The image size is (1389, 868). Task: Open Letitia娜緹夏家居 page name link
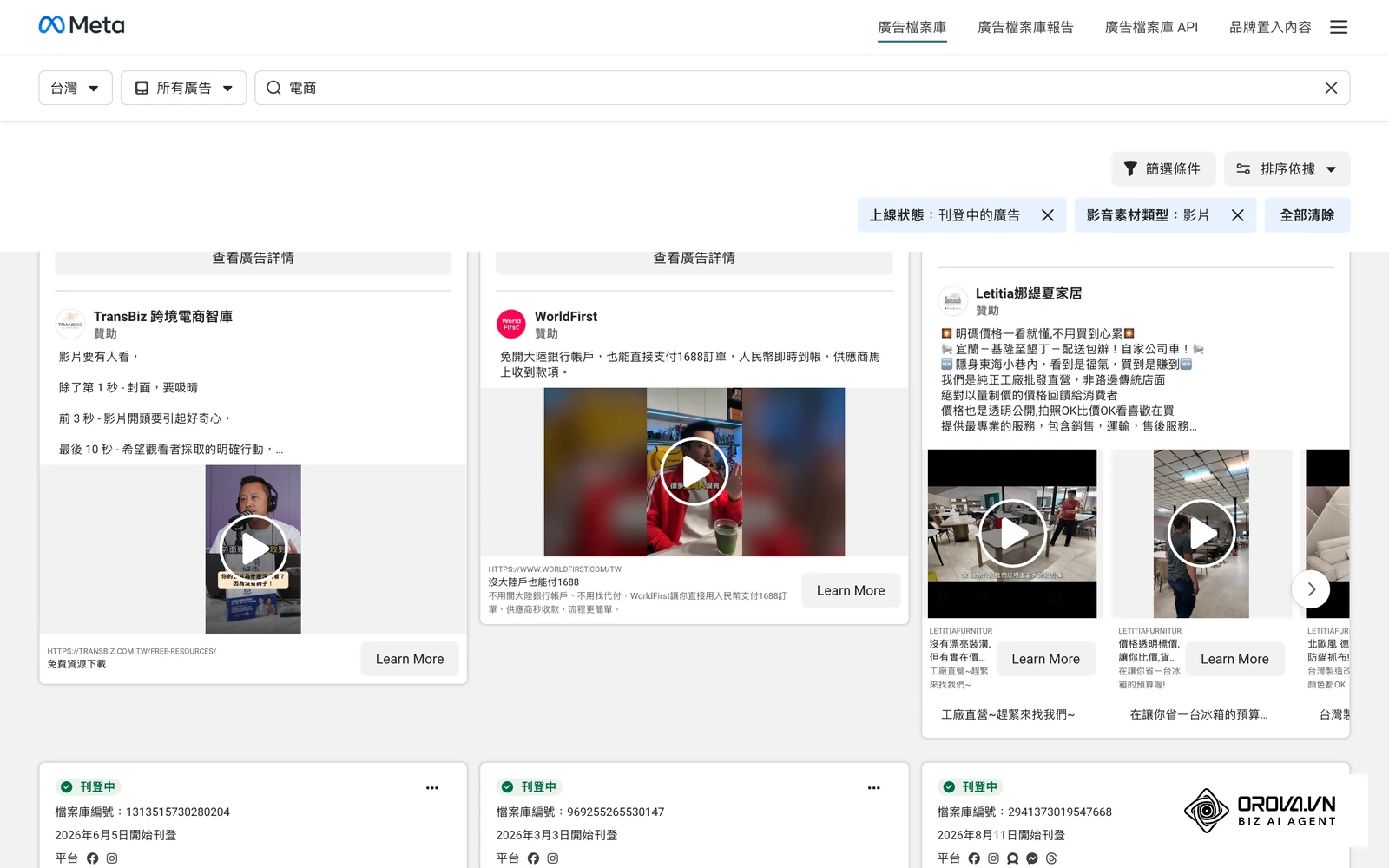click(x=1029, y=293)
